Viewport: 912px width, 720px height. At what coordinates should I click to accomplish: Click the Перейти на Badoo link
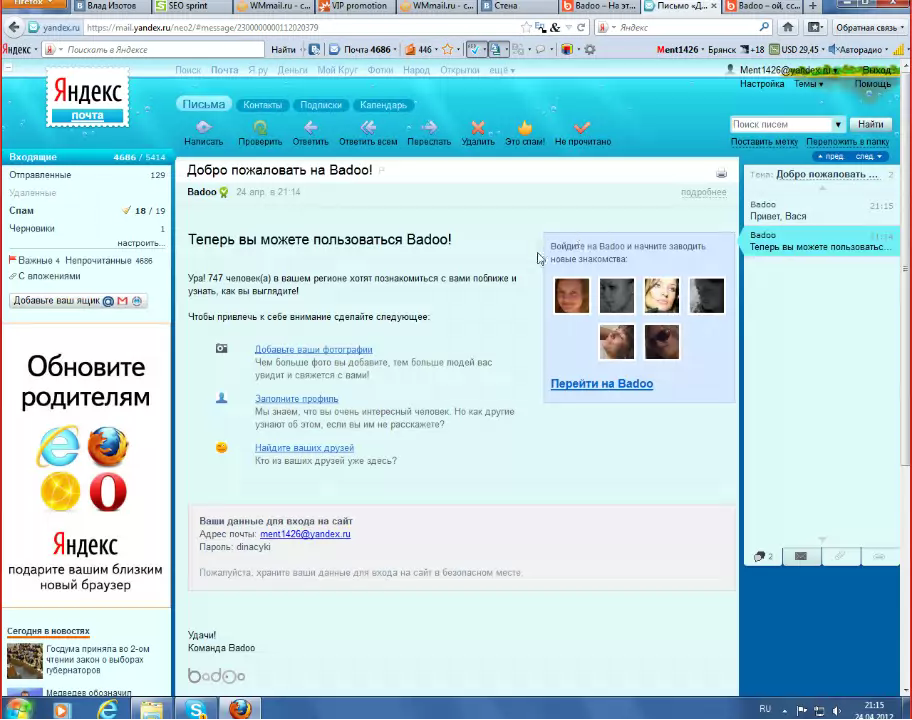601,384
